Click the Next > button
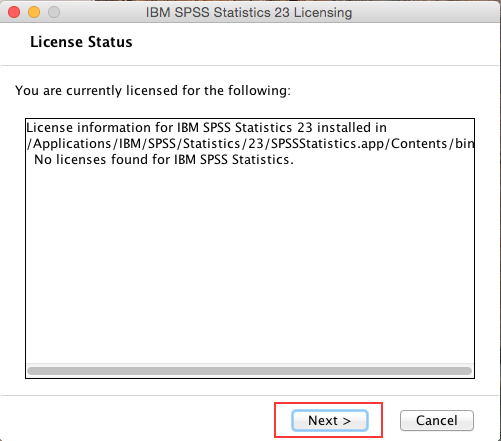 [330, 420]
